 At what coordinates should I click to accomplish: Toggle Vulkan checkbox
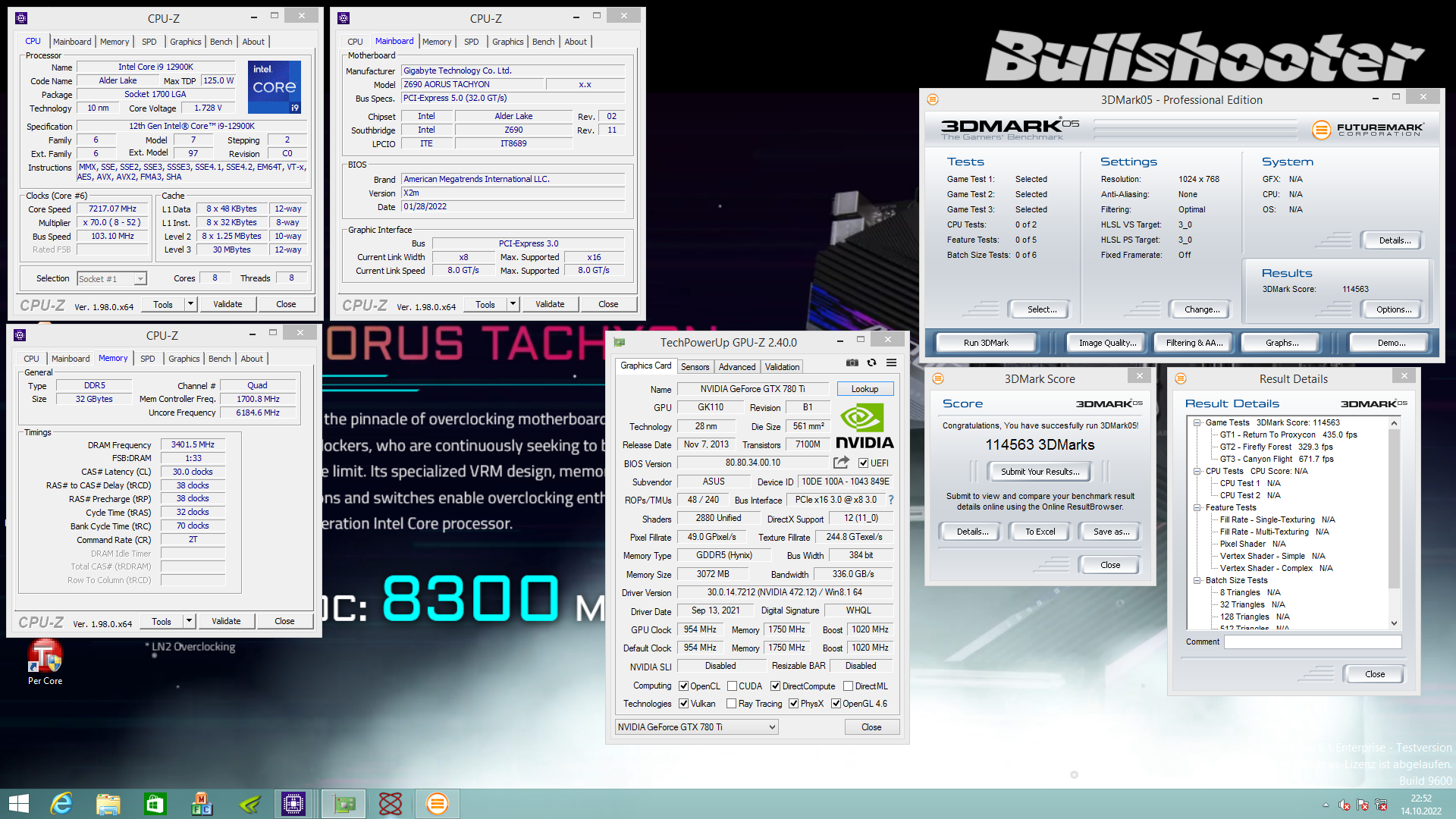[683, 704]
